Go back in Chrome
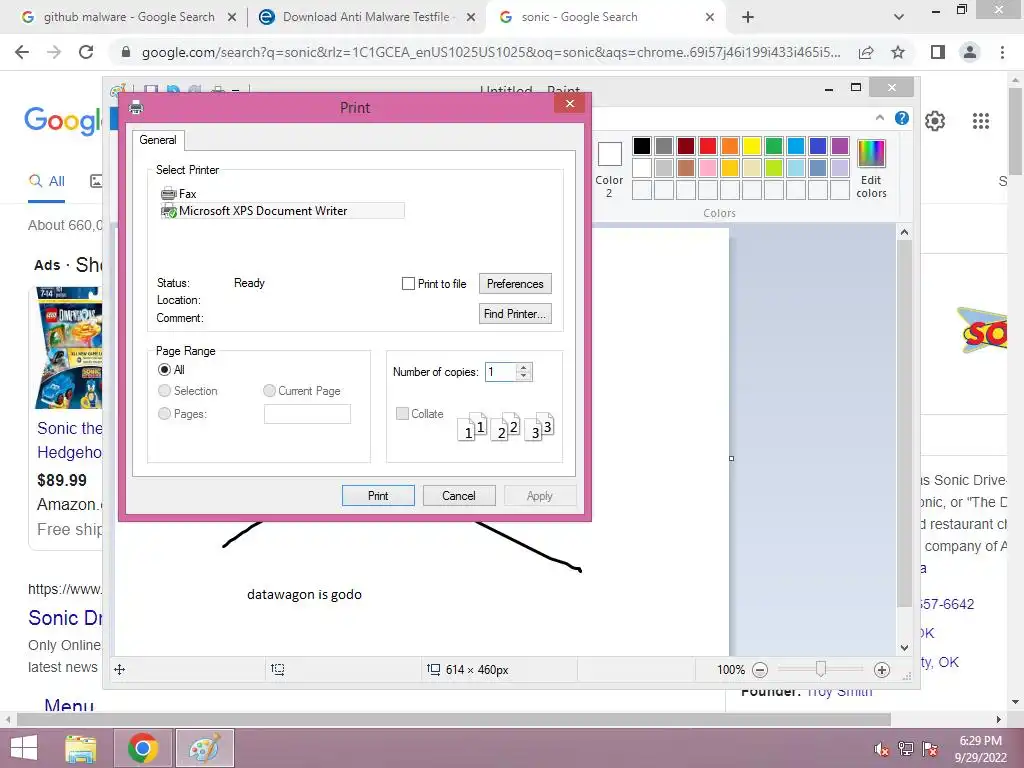1024x768 pixels. (22, 52)
